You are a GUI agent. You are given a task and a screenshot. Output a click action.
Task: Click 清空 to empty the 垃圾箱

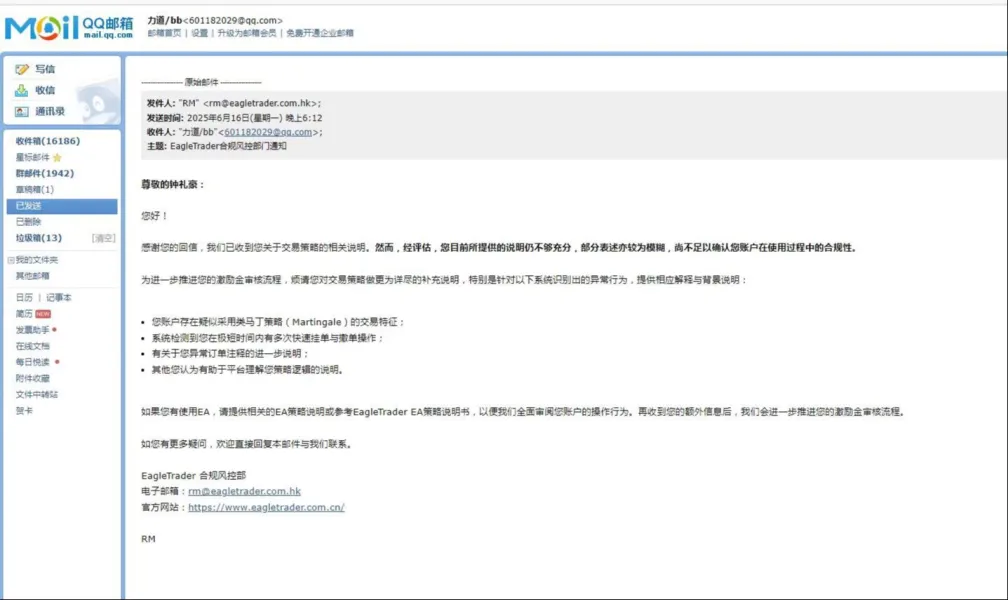[106, 235]
